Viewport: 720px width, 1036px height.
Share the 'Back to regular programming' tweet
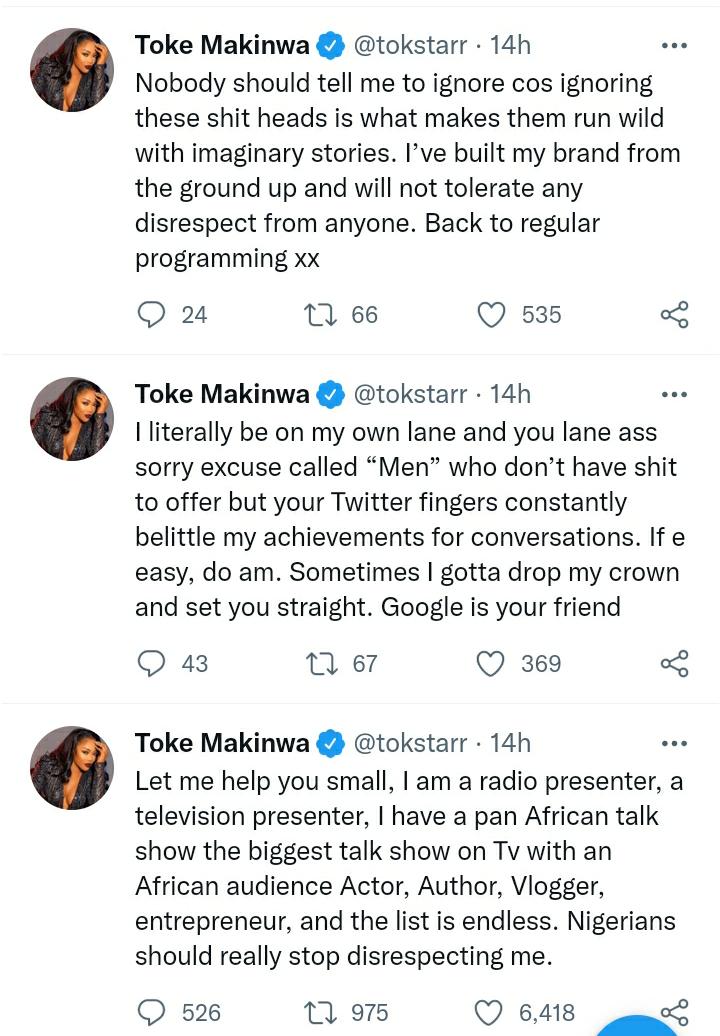pyautogui.click(x=675, y=315)
